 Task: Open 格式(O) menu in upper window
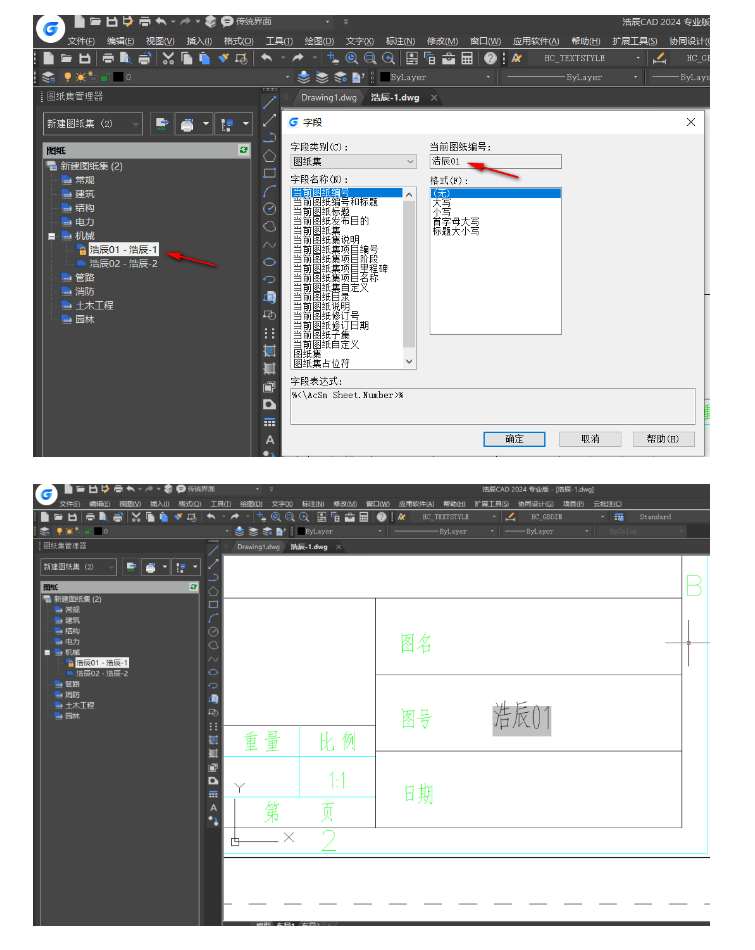pos(238,41)
